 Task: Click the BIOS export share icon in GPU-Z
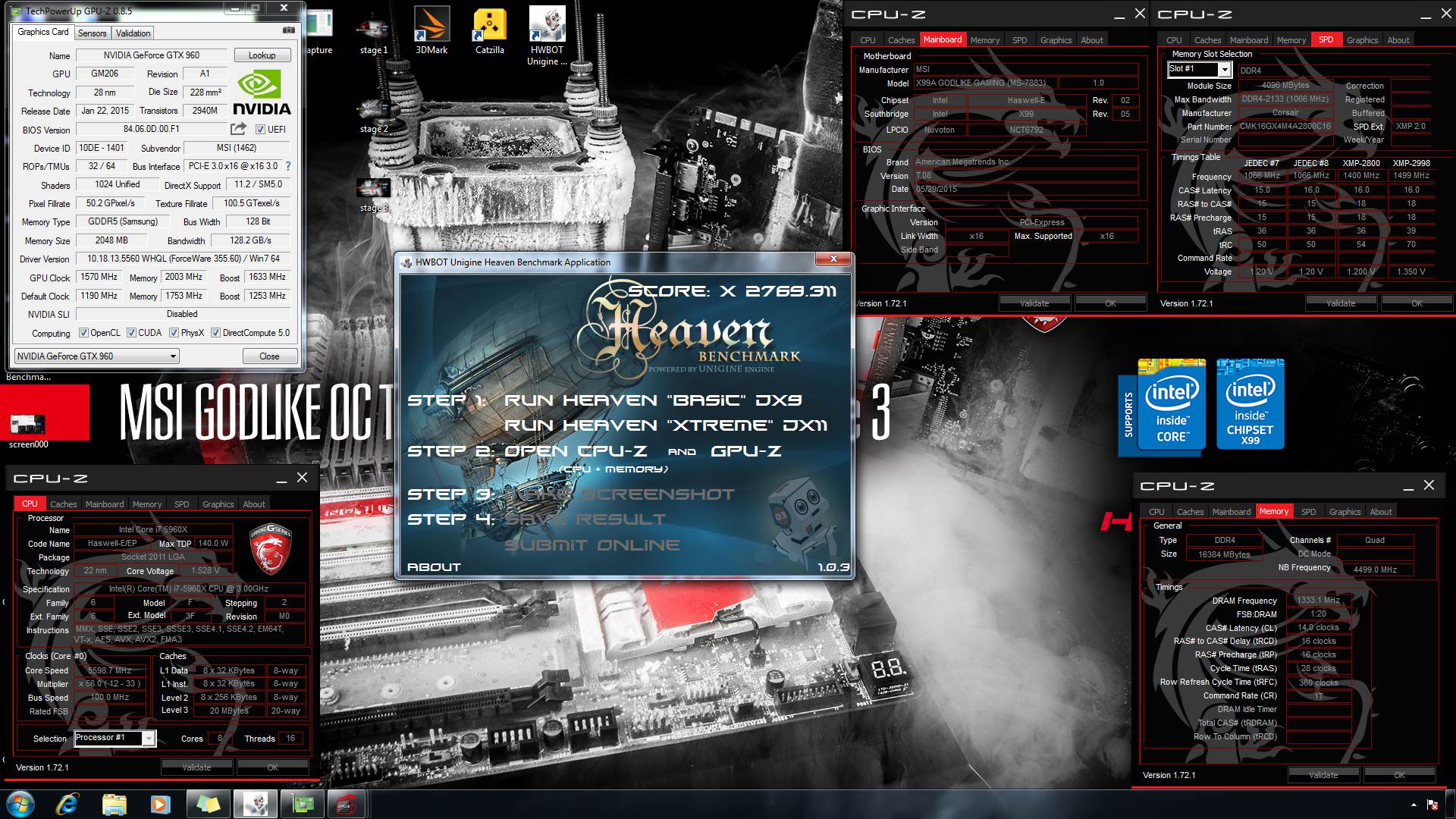238,129
